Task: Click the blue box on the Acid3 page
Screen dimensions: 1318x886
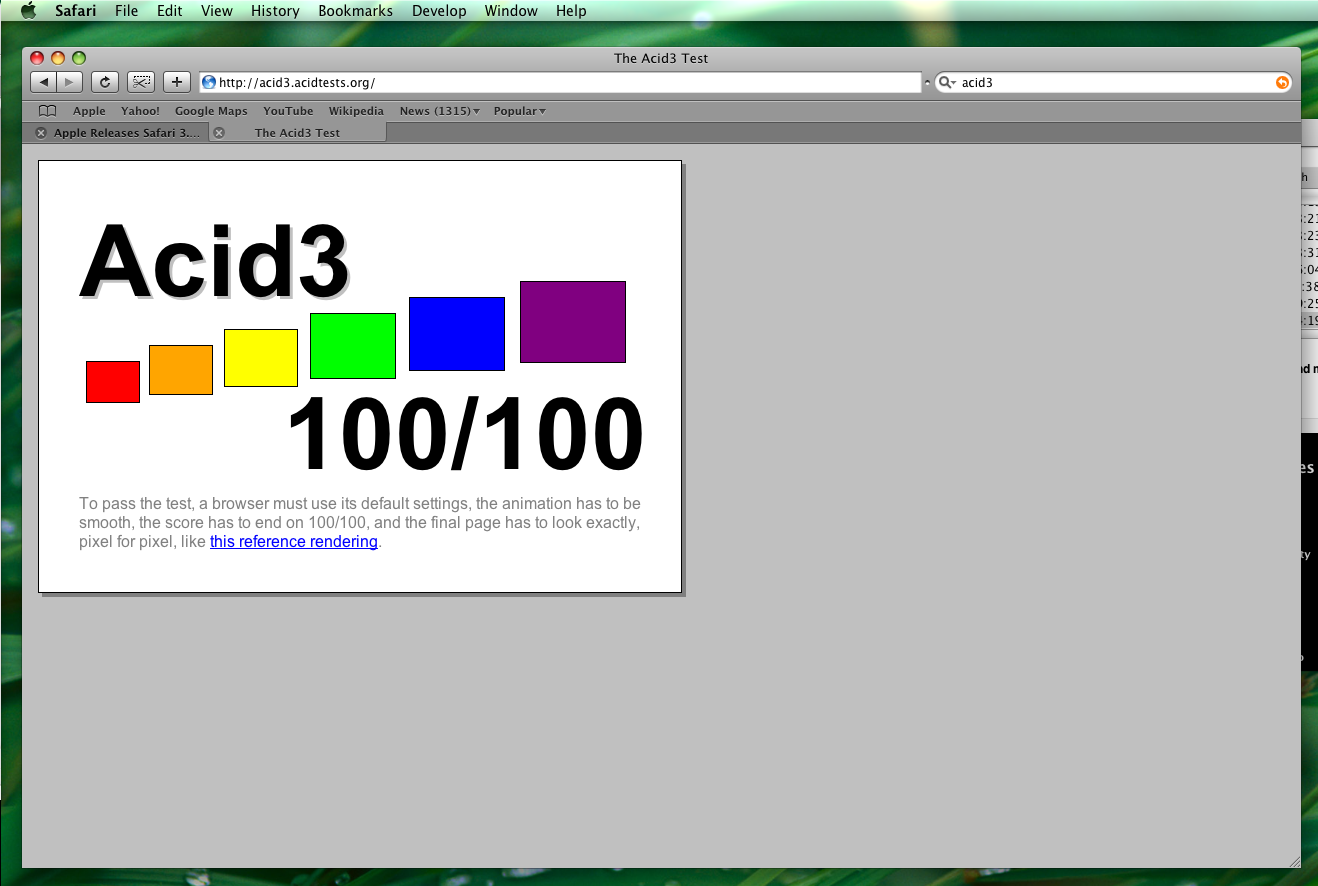Action: (x=457, y=334)
